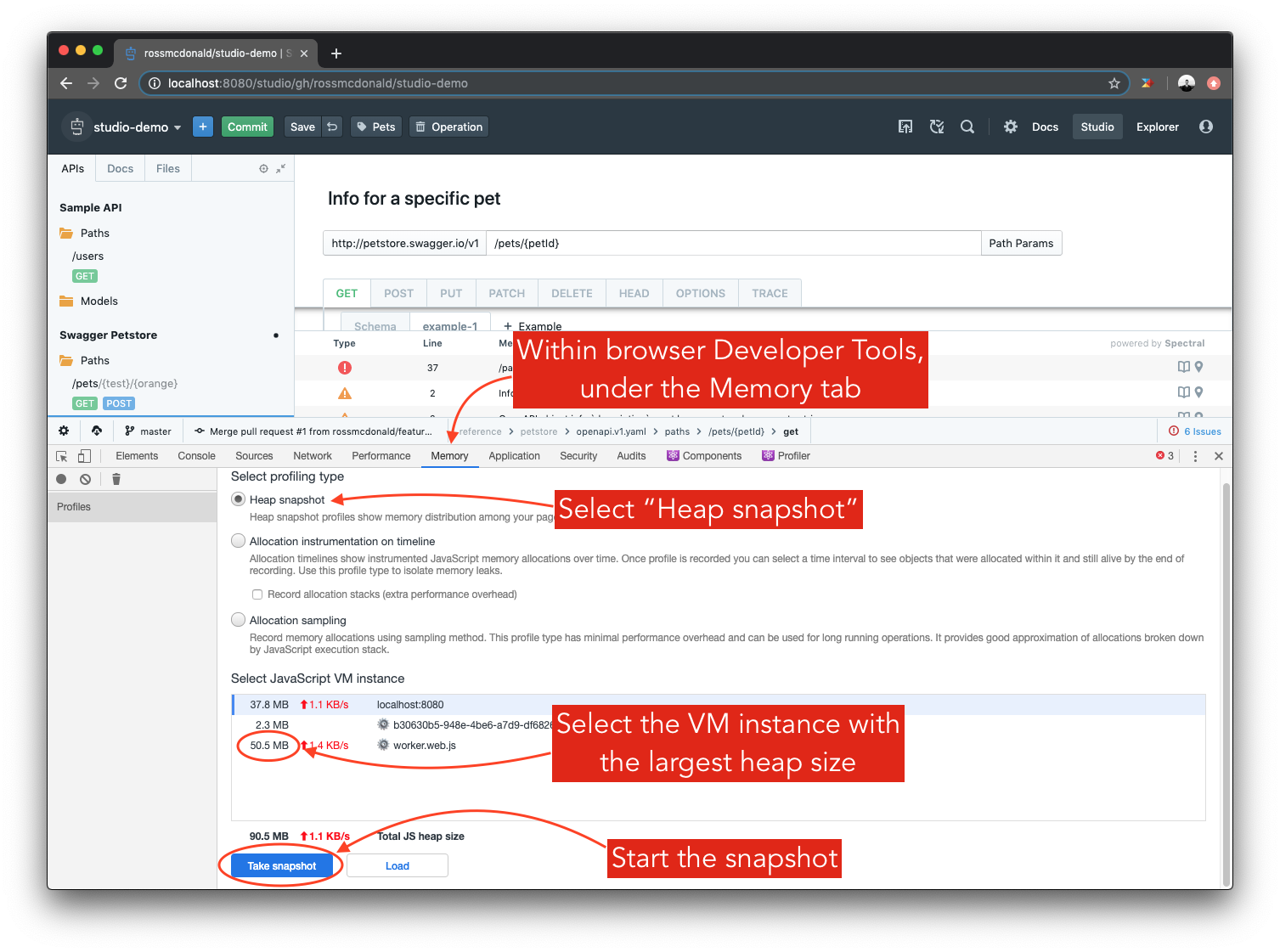This screenshot has width=1280, height=952.
Task: Open the Docs link in header
Action: pos(1045,127)
